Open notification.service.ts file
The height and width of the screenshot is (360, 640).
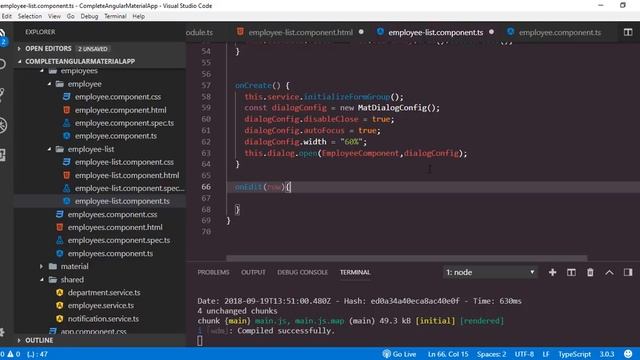click(x=103, y=319)
